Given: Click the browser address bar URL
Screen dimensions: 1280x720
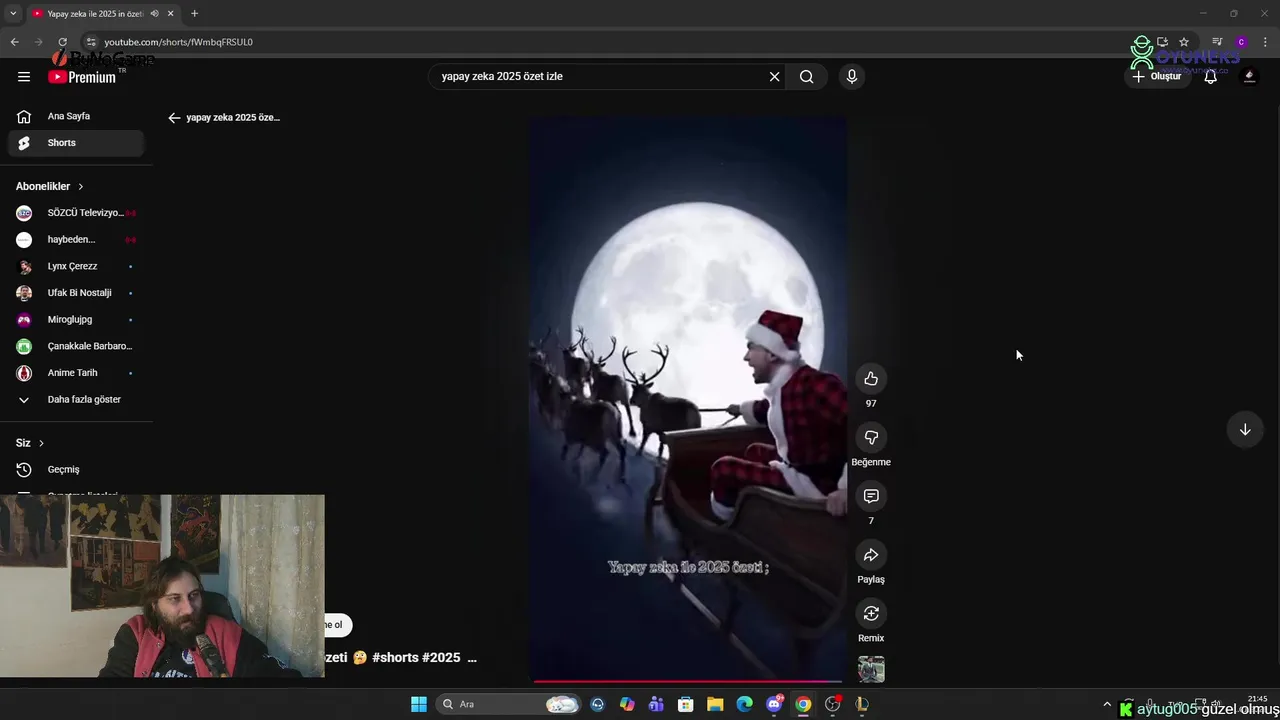Looking at the screenshot, I should tap(178, 42).
